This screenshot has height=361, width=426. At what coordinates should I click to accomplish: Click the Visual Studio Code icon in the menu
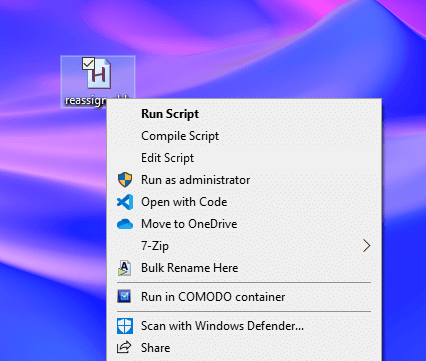125,202
